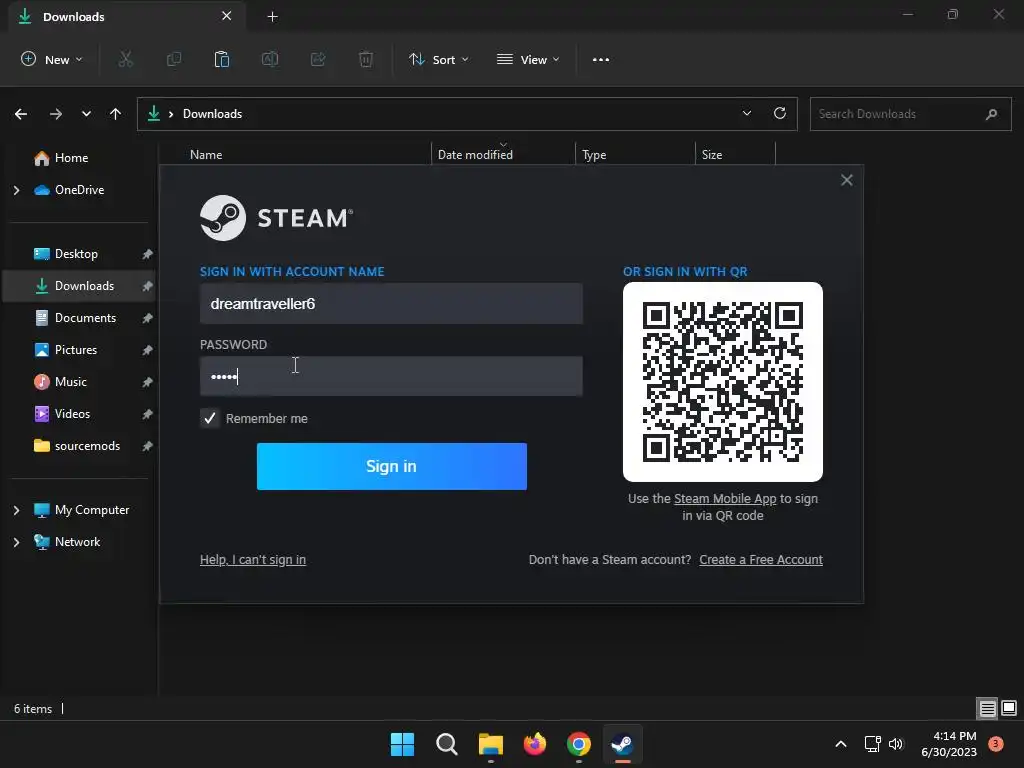The height and width of the screenshot is (768, 1024).
Task: Unpin Music from quick access
Action: coord(148,382)
